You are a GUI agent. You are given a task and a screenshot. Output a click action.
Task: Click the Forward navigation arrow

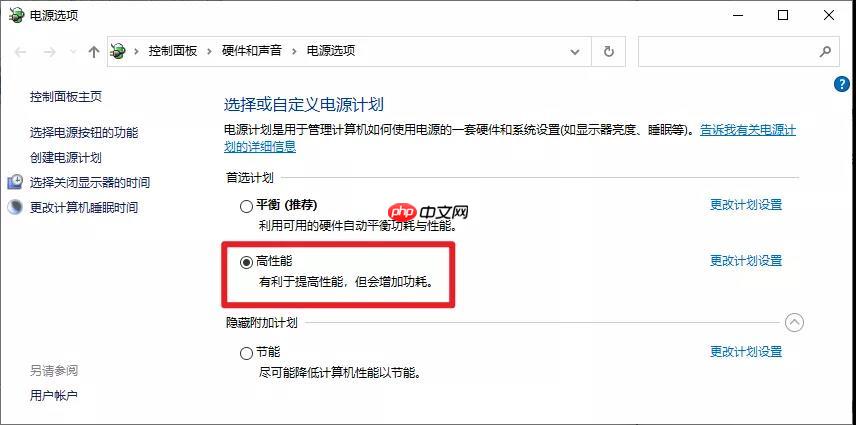tap(50, 52)
